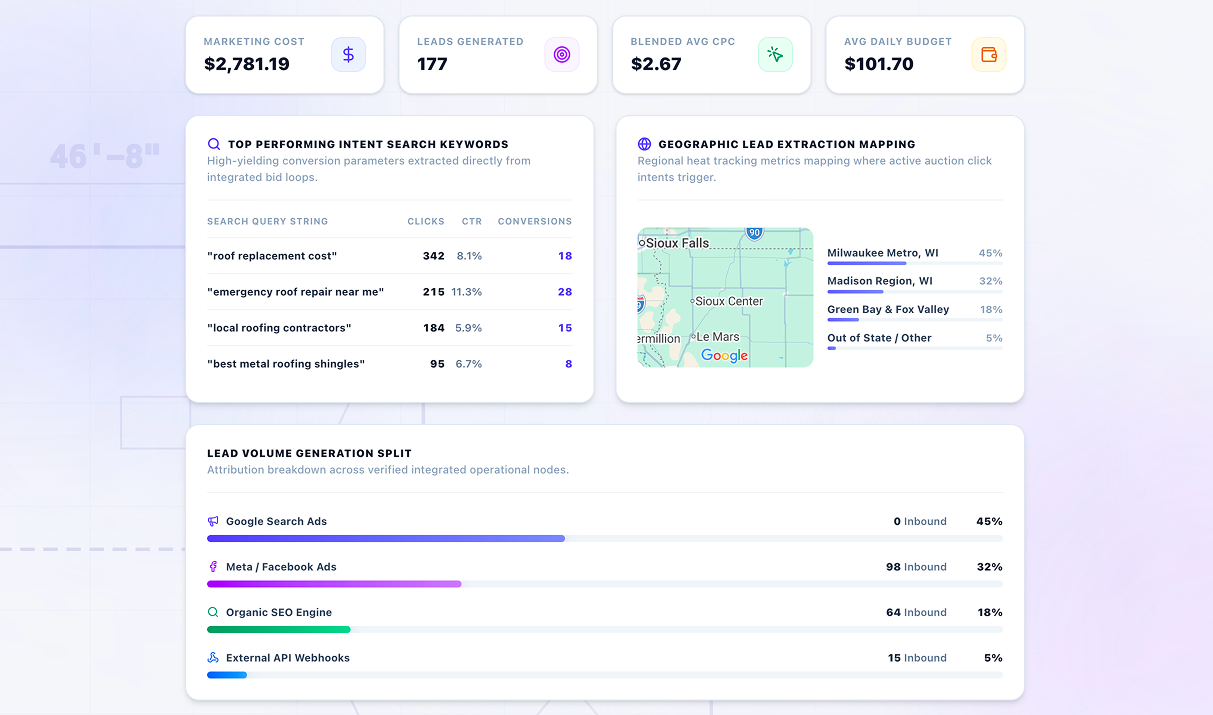Click the Meta / Facebook Ads progress bar
Screen dimensions: 1213x715
pos(604,584)
